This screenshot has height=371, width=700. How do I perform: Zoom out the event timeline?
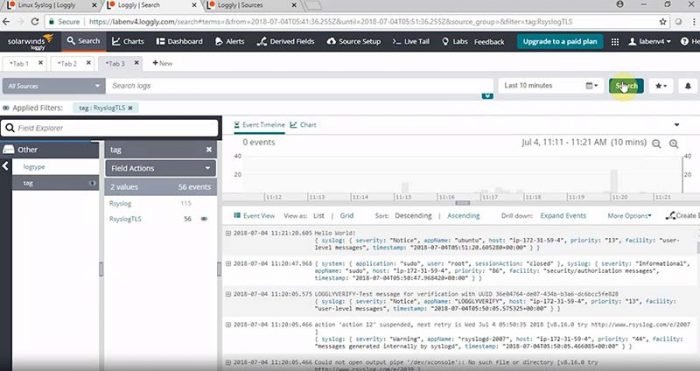tap(656, 143)
